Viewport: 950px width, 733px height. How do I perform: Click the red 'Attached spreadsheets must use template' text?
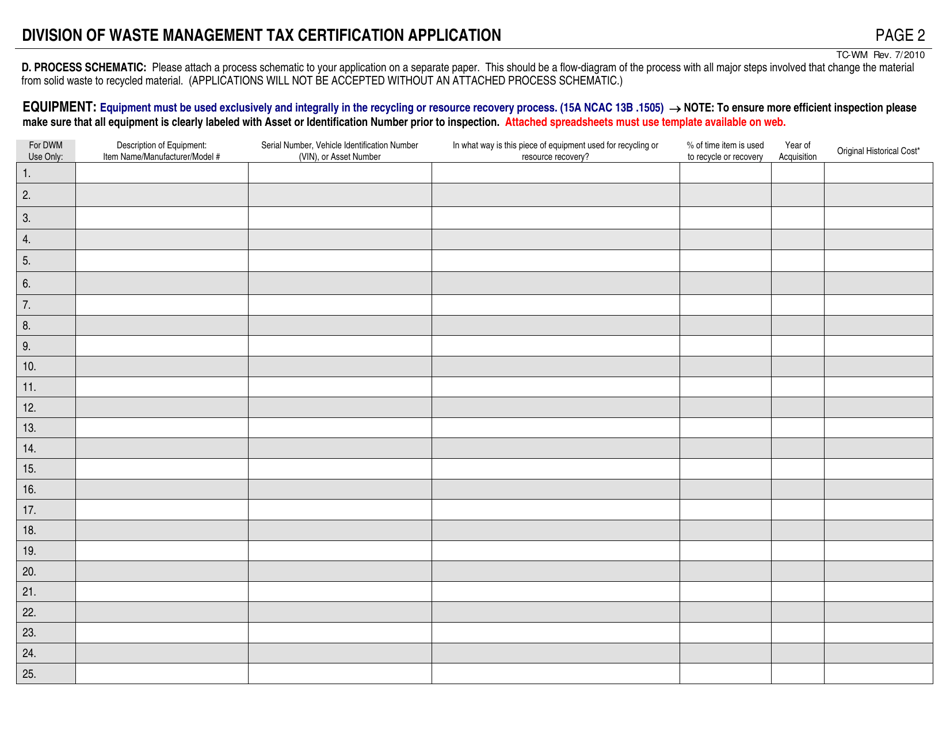[645, 122]
